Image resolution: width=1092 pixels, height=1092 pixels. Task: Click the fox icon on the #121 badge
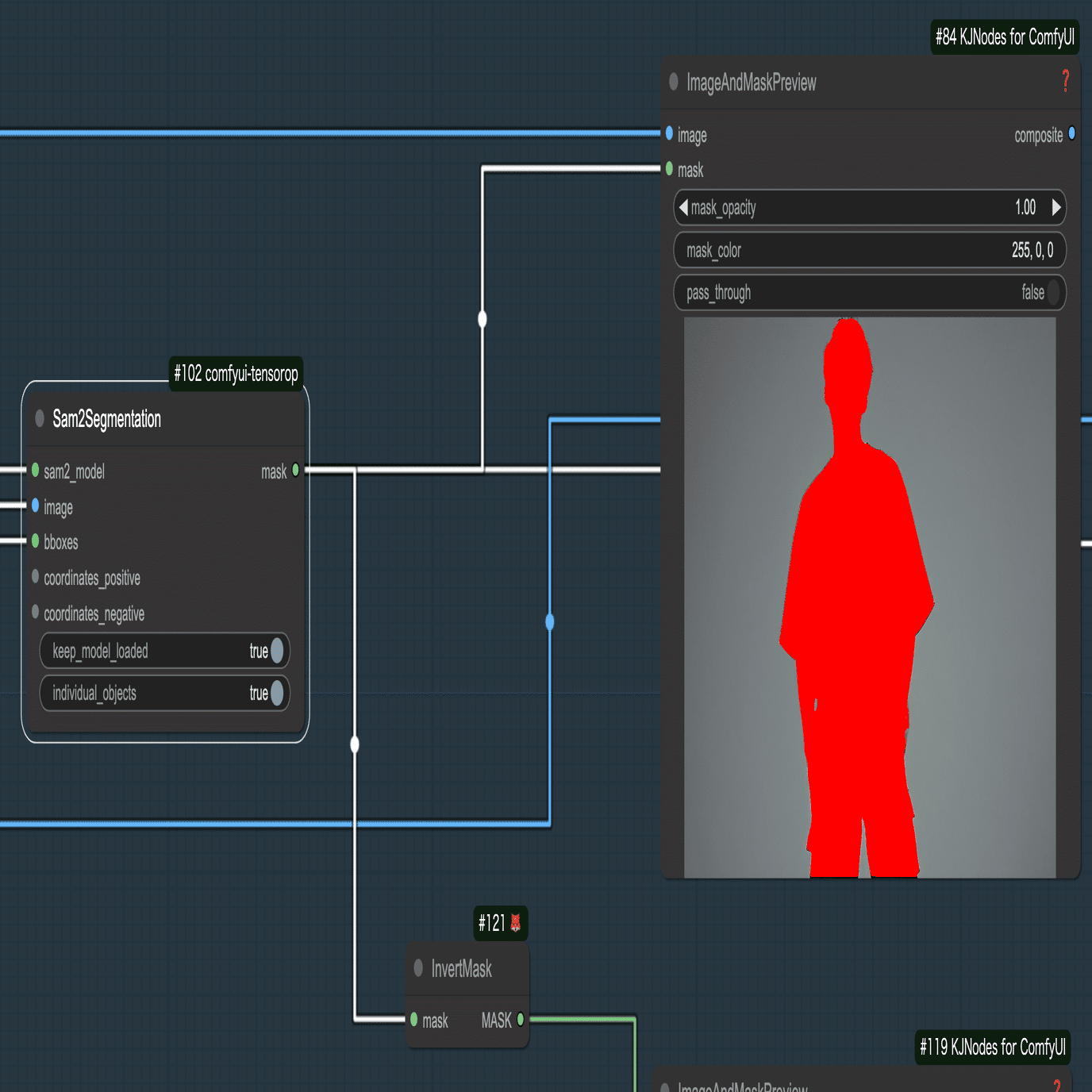(x=515, y=923)
